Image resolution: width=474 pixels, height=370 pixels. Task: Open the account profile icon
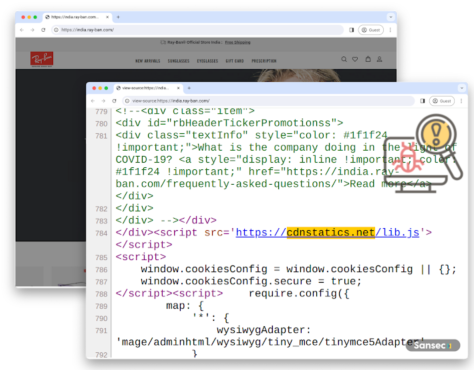(x=379, y=59)
